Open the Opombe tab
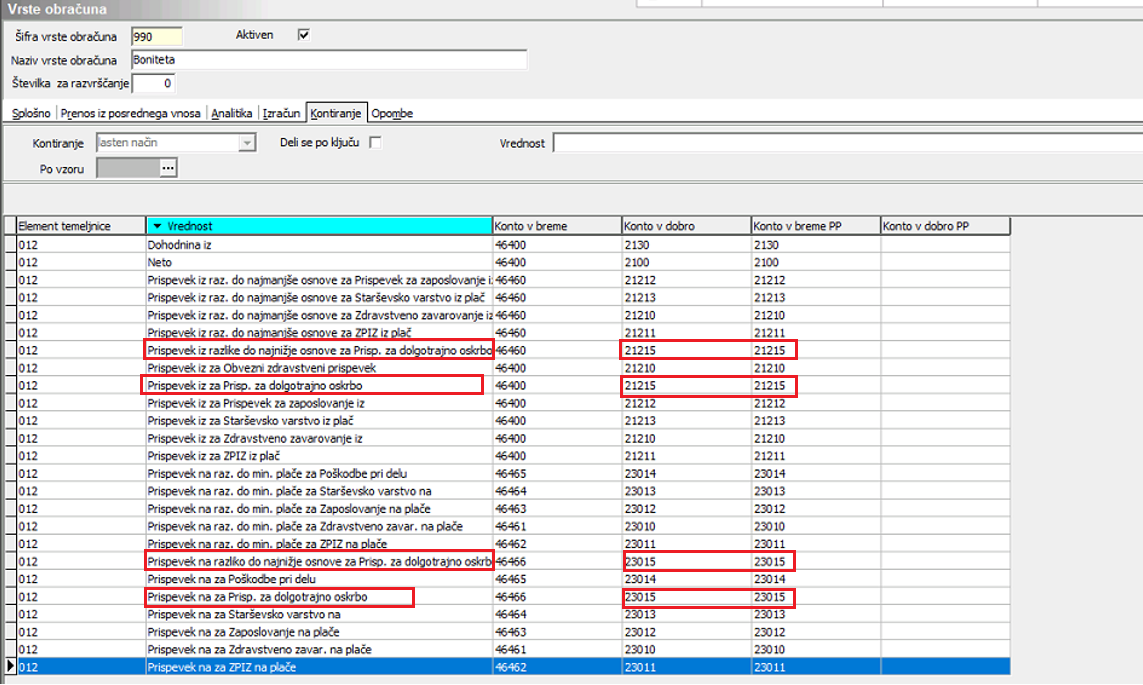The width and height of the screenshot is (1143, 685). point(392,114)
